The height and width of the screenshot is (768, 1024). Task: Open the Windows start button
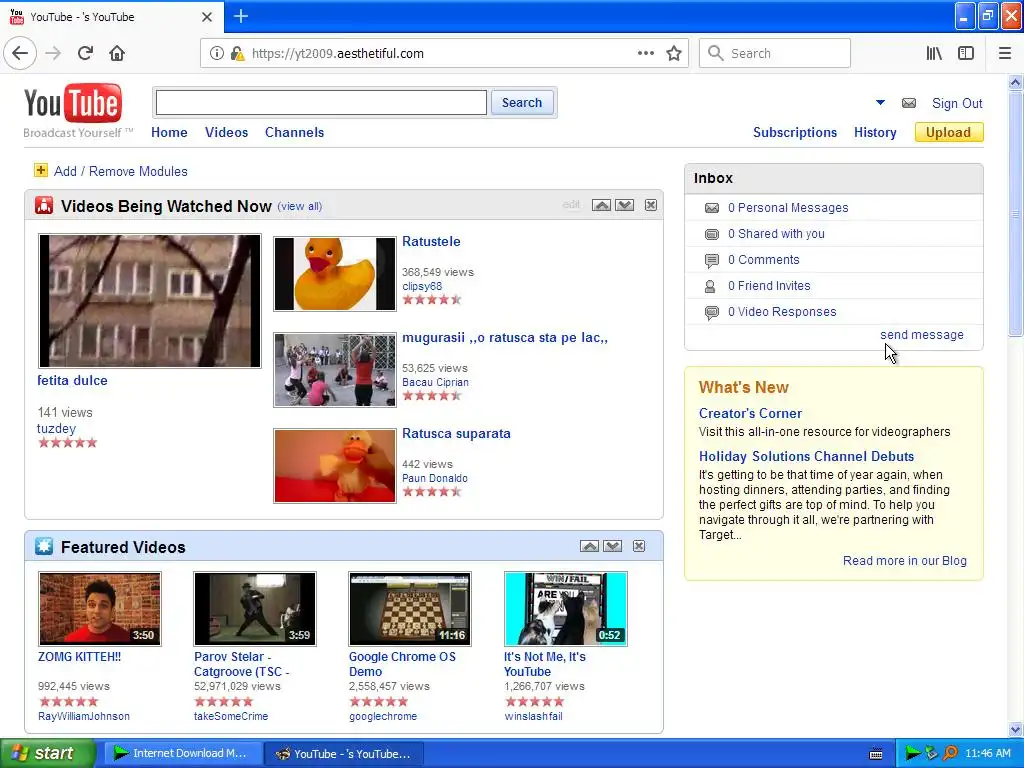coord(48,753)
